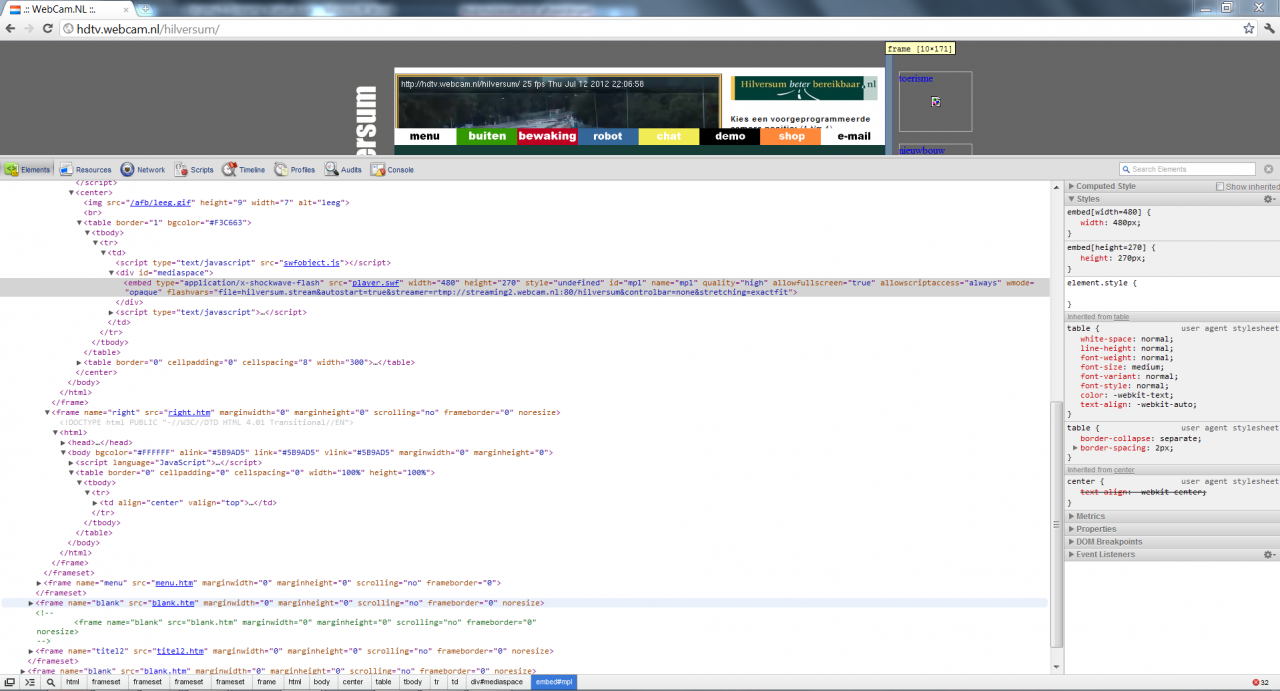1280x691 pixels.
Task: Expand the frame name menu node
Action: click(40, 583)
